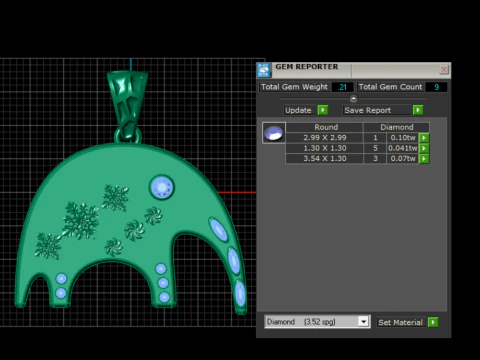Click the quantity 5 cell

[375, 148]
